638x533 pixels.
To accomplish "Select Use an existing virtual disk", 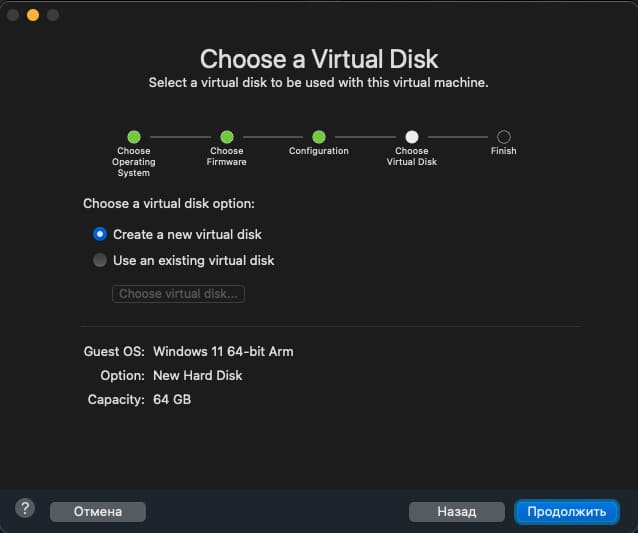I will click(100, 260).
